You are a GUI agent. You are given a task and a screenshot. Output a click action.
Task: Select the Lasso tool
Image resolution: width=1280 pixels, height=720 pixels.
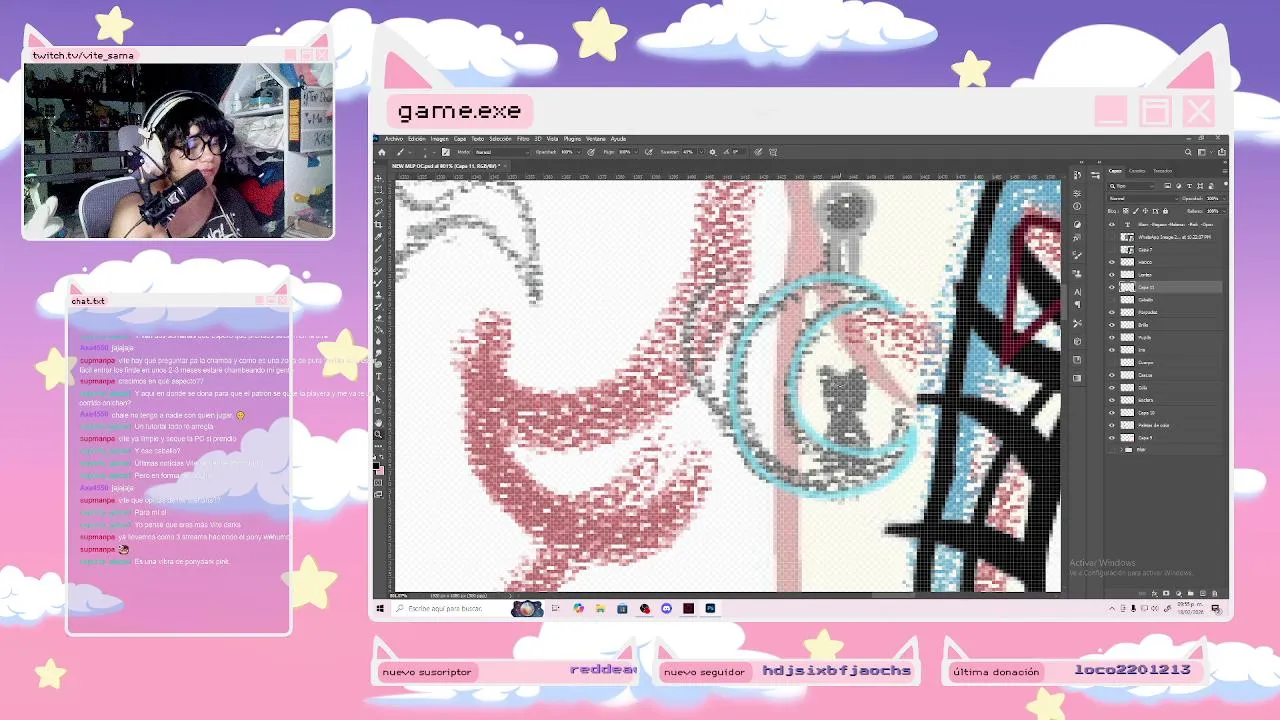(x=378, y=201)
